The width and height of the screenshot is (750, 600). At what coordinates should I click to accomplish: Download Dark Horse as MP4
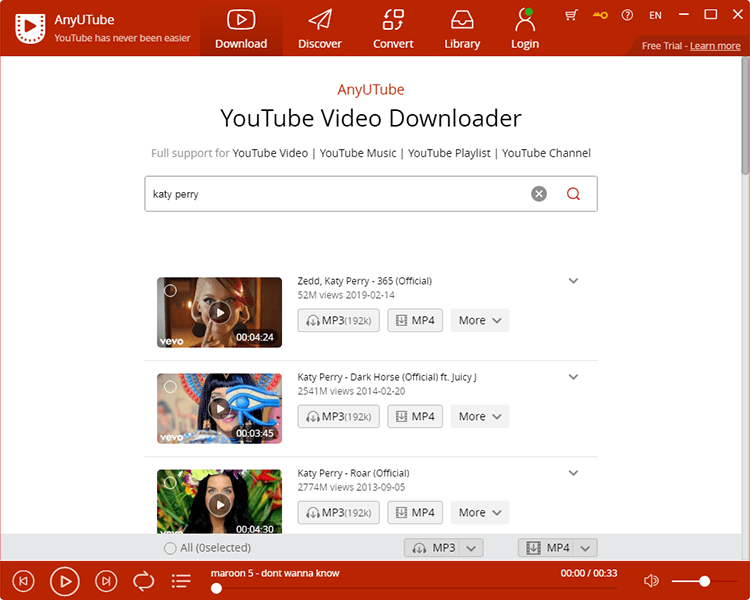(415, 416)
